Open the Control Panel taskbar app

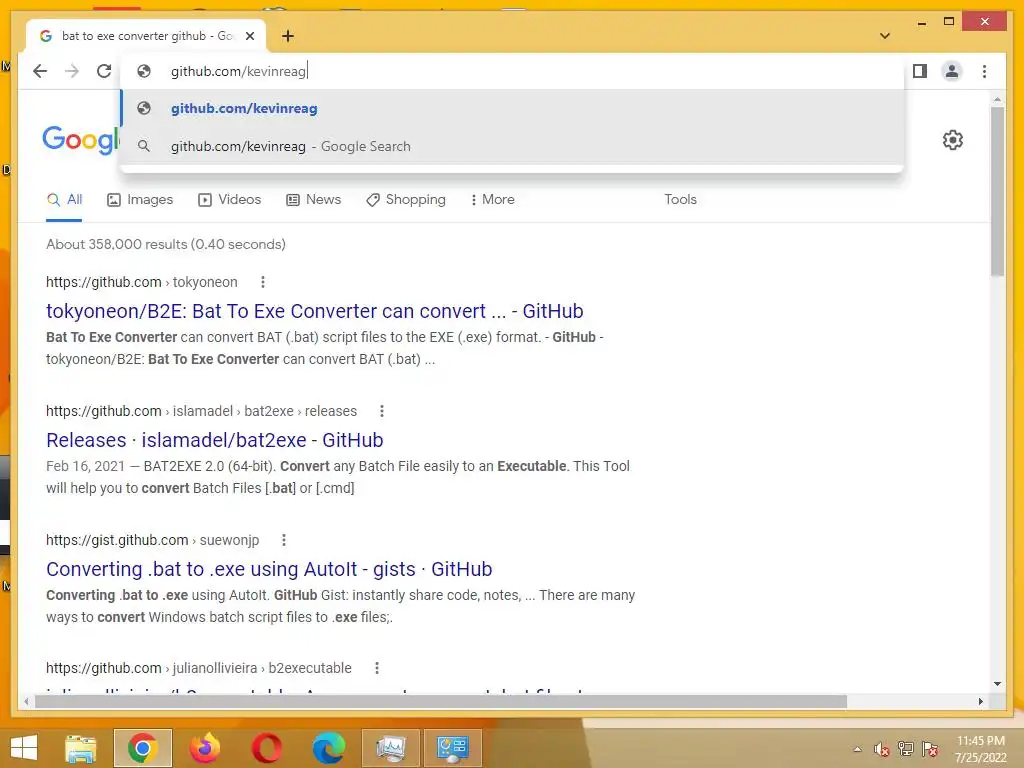(x=453, y=748)
